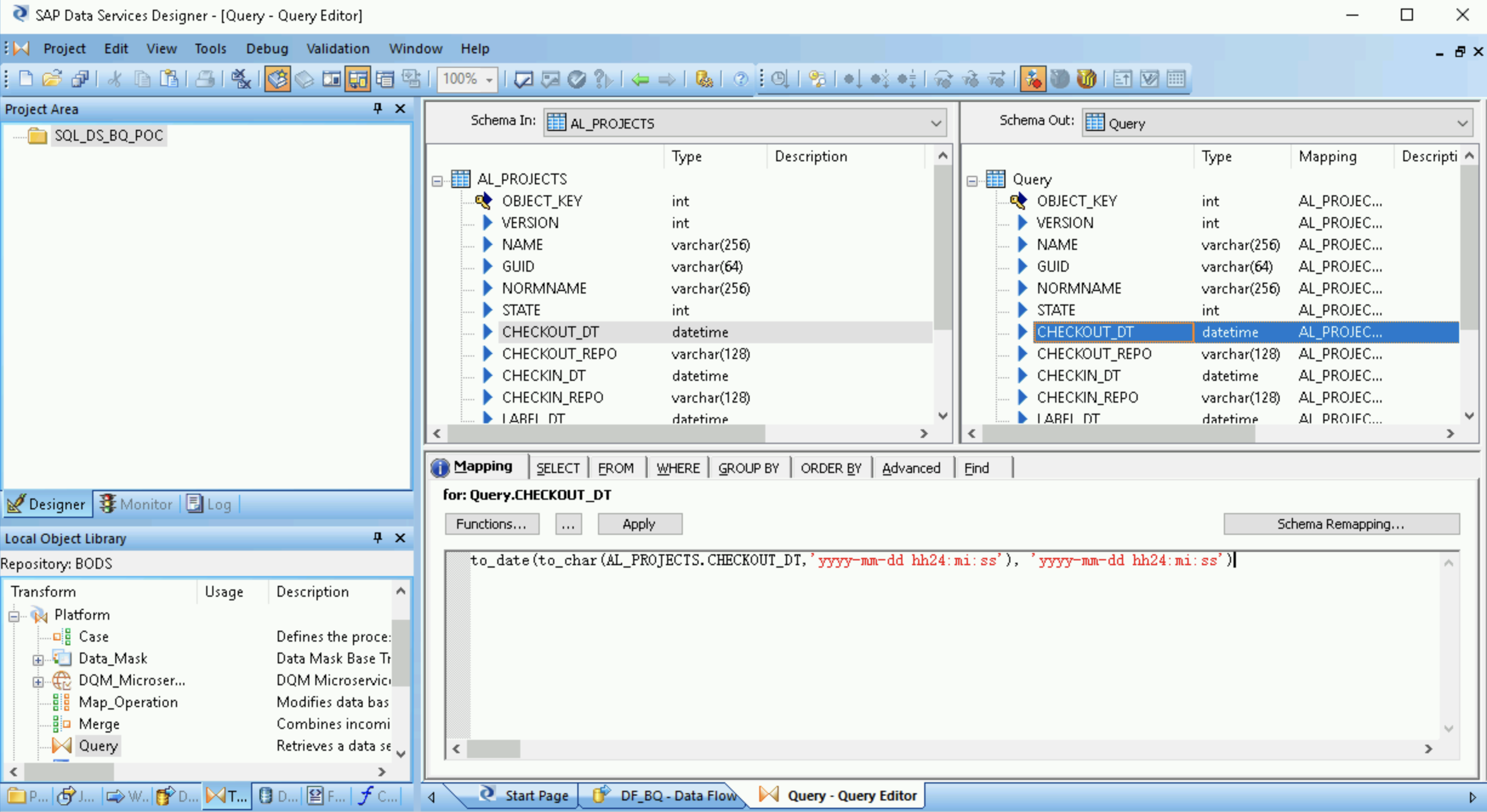Click the Apply button for mapping
The width and height of the screenshot is (1487, 812).
click(x=639, y=523)
